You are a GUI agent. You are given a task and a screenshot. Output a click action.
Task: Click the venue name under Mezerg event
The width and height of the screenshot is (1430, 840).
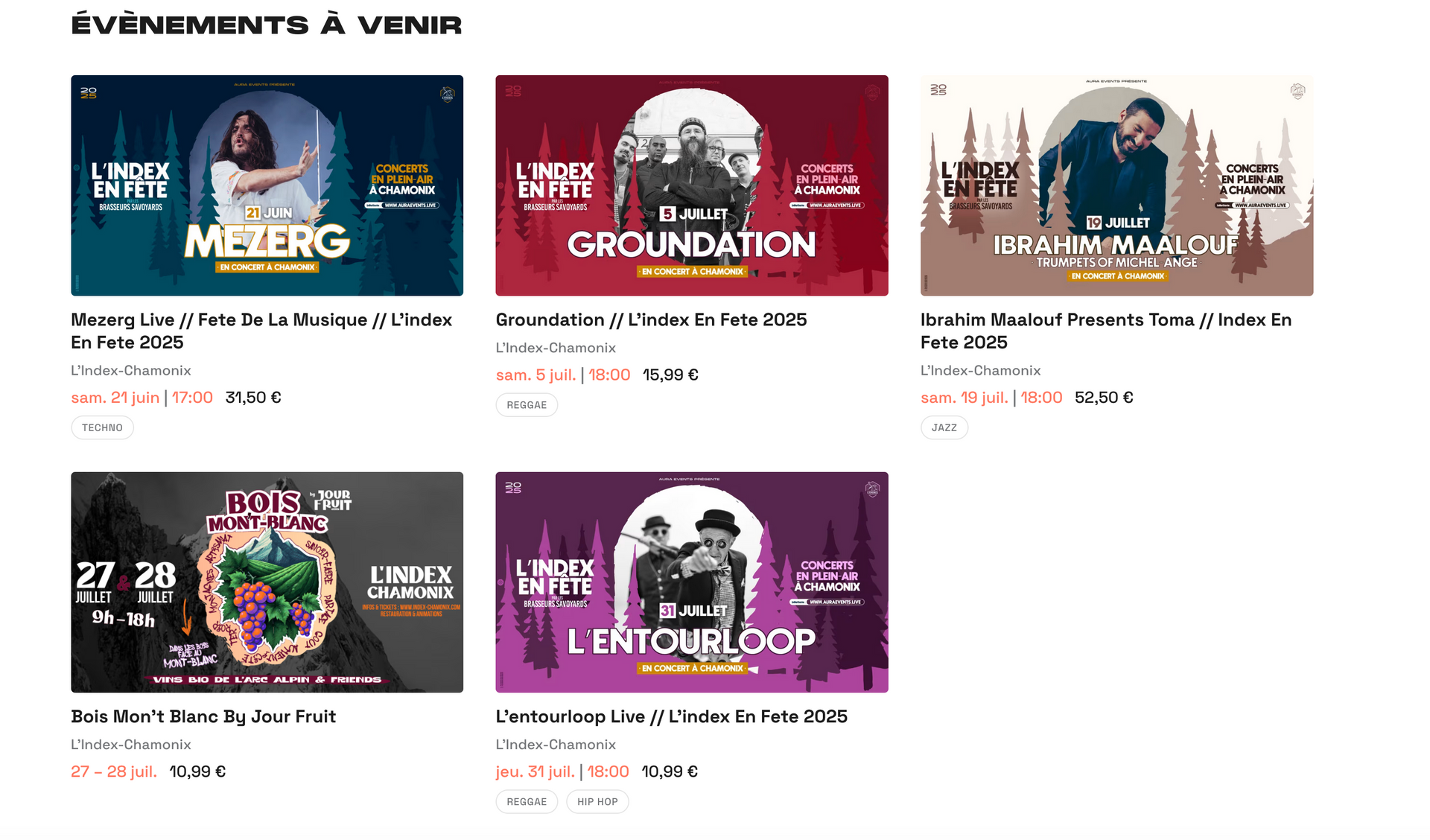click(131, 370)
